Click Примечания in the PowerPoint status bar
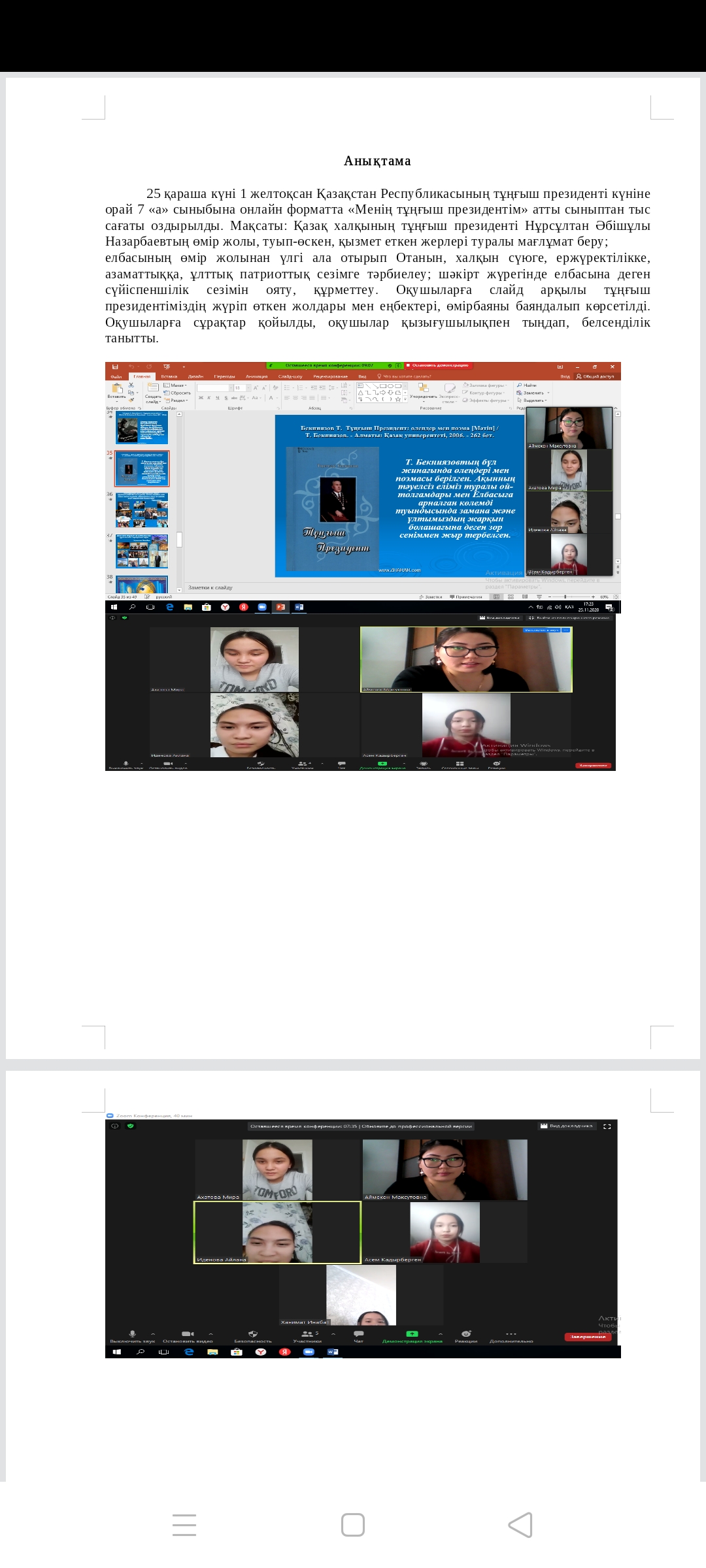706x1568 pixels. (x=466, y=596)
